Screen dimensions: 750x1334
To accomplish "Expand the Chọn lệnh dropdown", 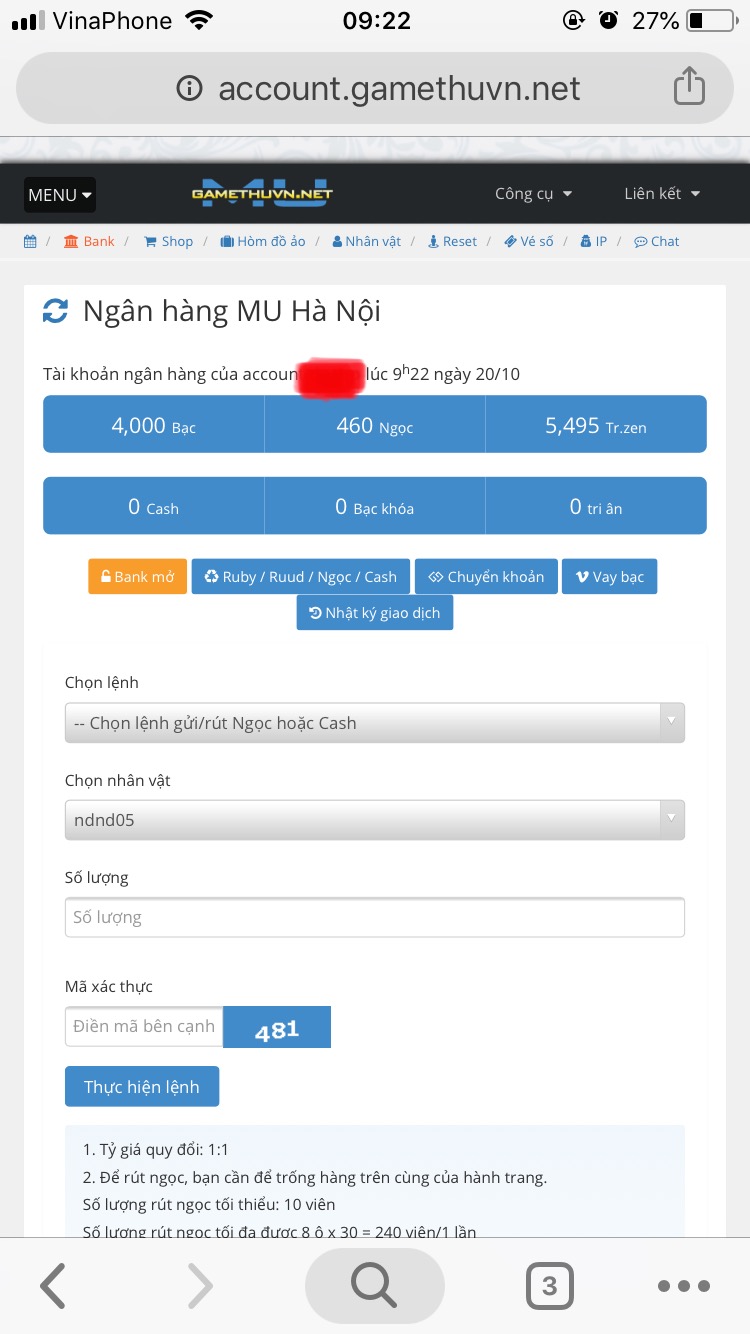I will pos(374,723).
